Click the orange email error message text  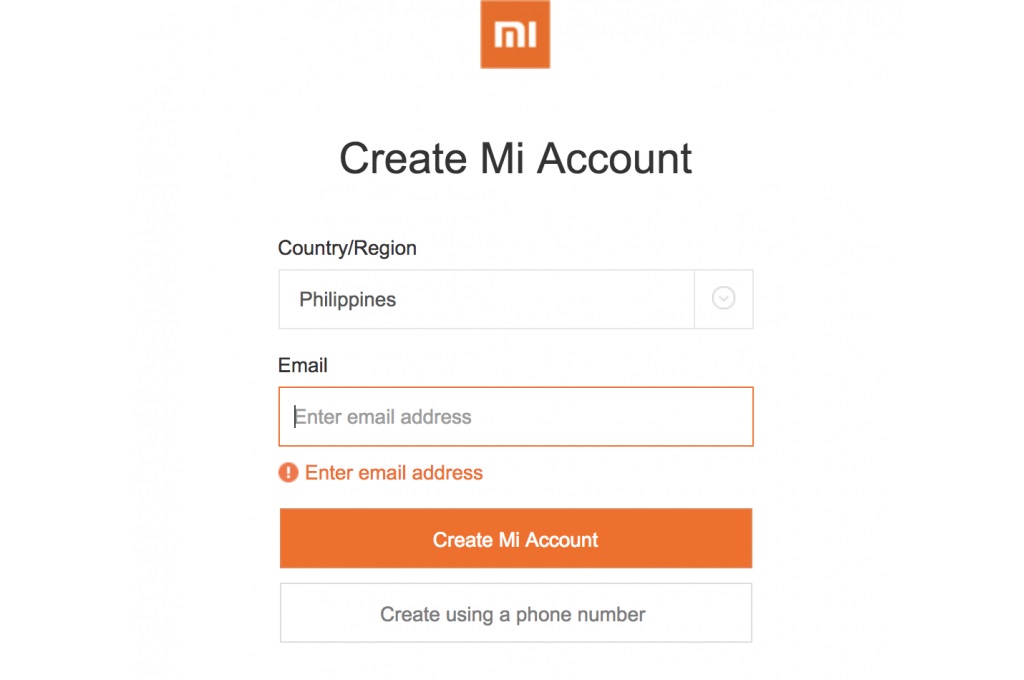(394, 473)
